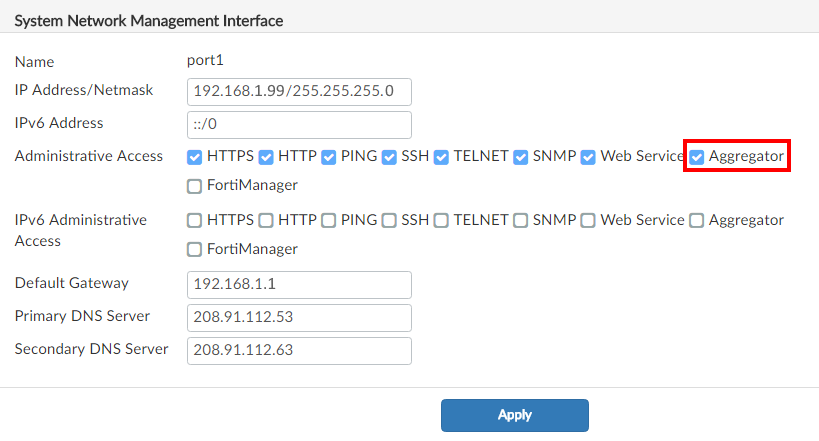Click the Apply button

pyautogui.click(x=514, y=415)
